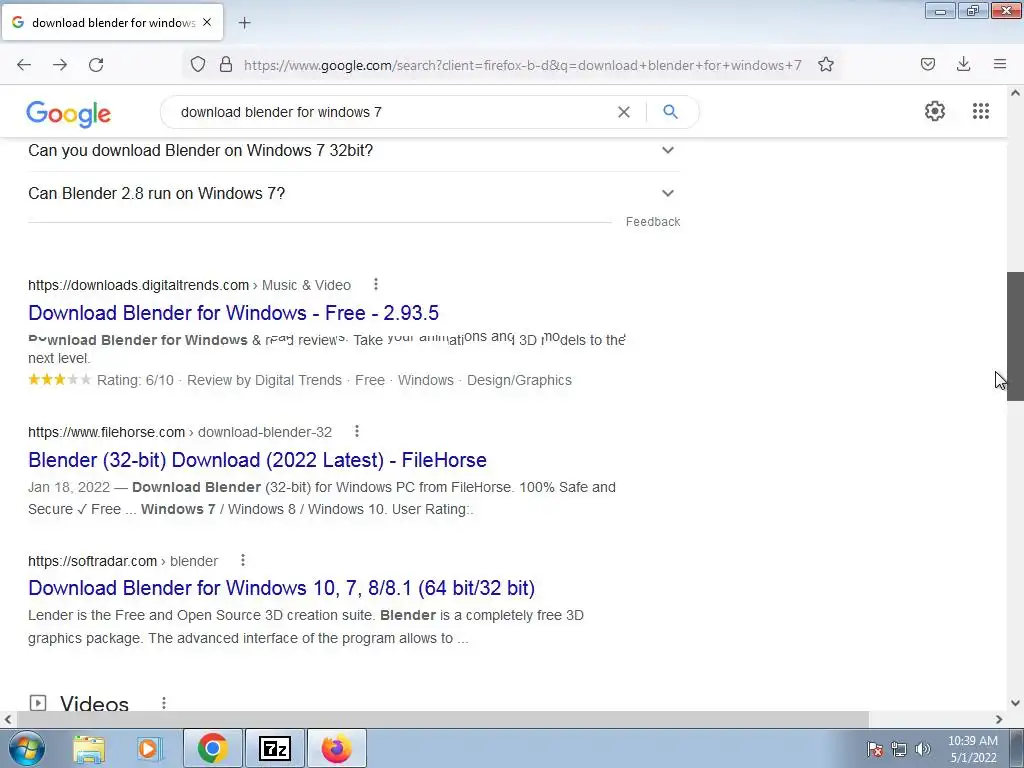This screenshot has height=768, width=1024.
Task: Open Windows Media Player from taskbar
Action: [148, 749]
